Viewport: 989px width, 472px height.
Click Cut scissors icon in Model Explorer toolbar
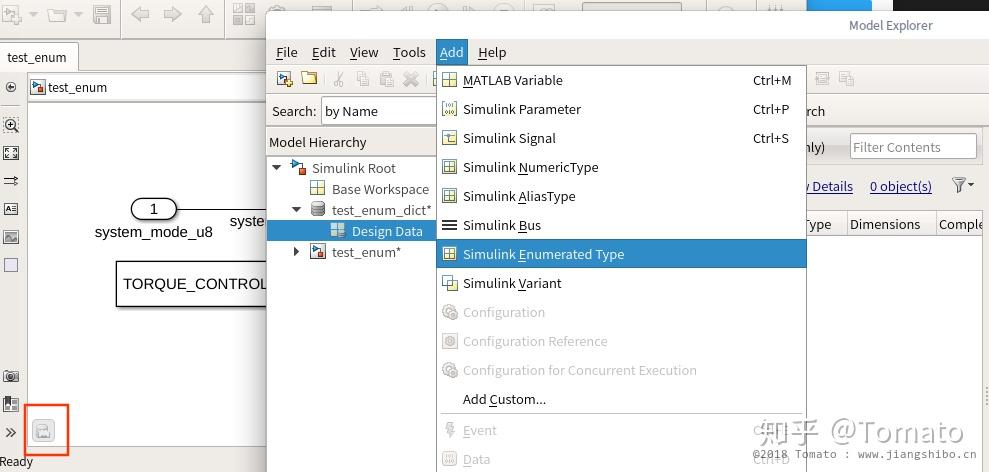tap(339, 79)
